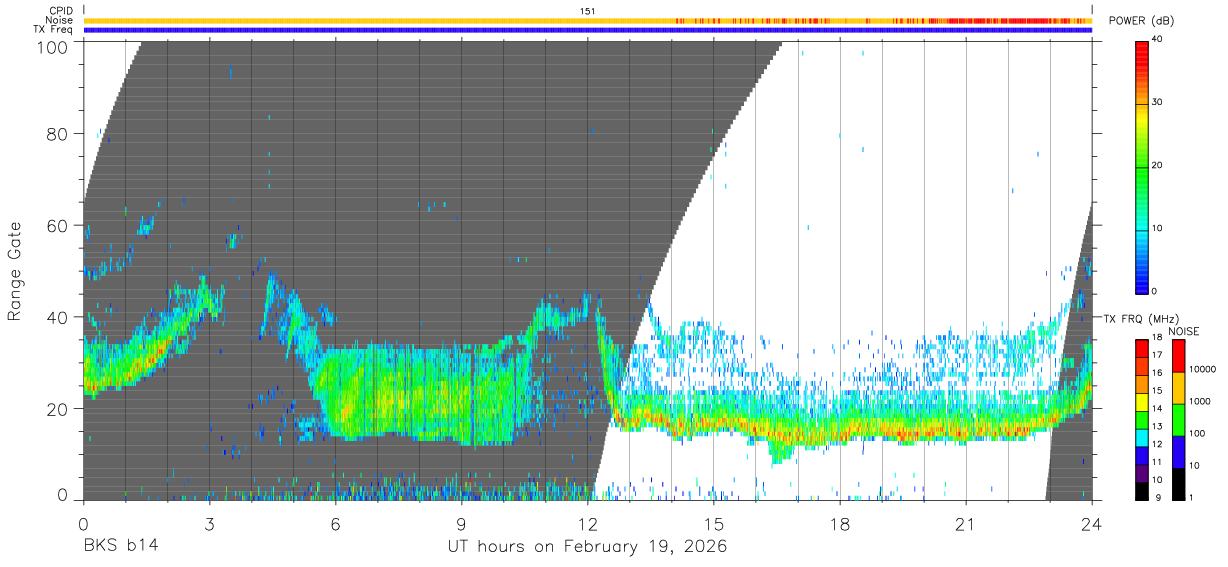Click the POWER color gradient bar
The width and height of the screenshot is (1228, 567).
[1142, 166]
